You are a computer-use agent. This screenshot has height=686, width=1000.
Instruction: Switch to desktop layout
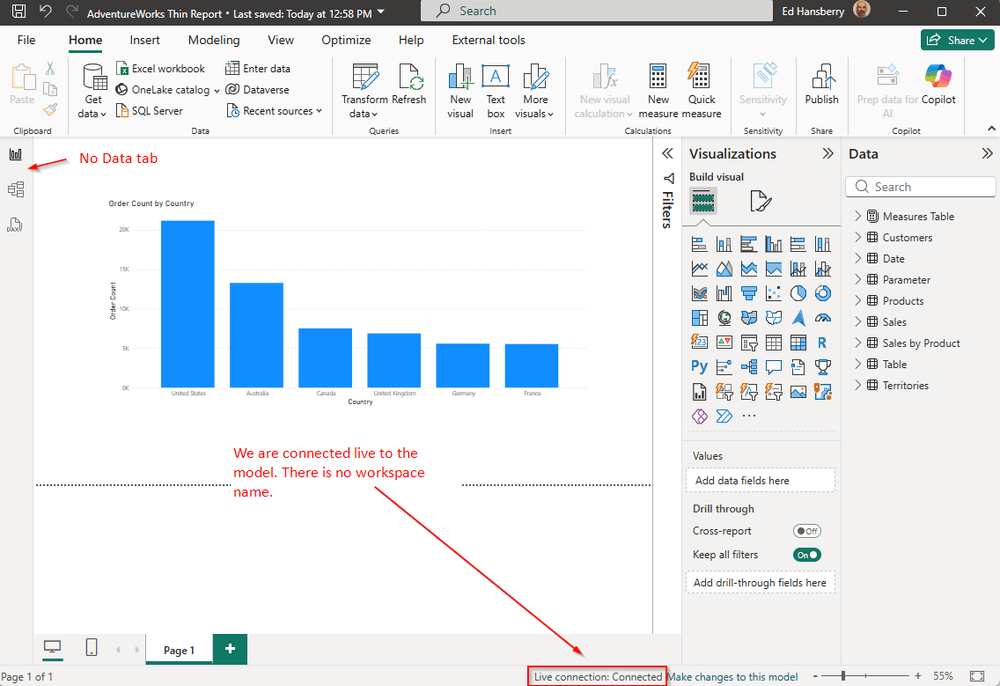[52, 648]
